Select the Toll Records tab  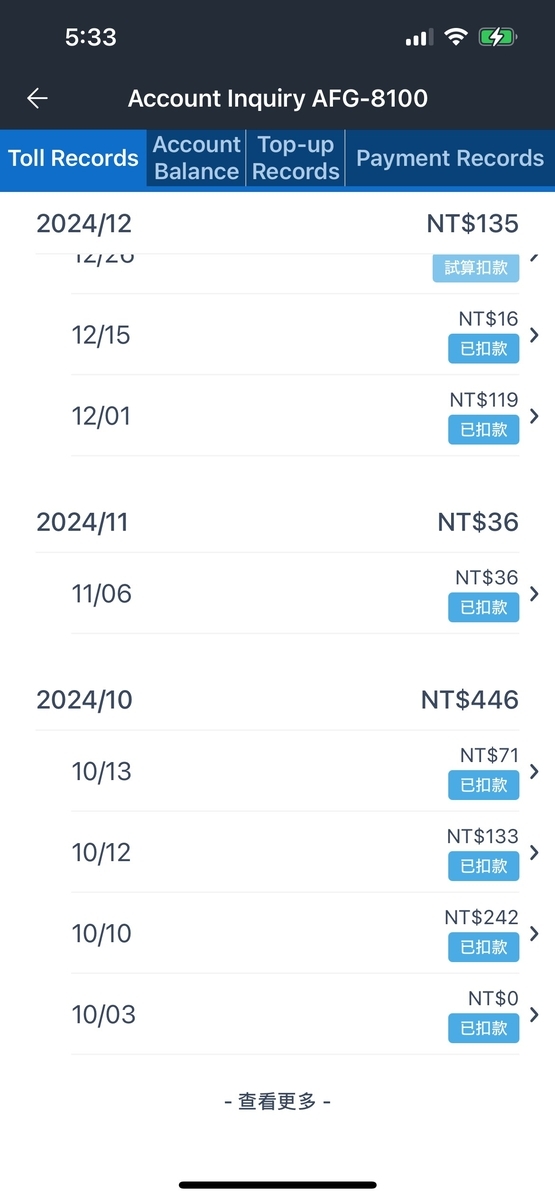pos(74,158)
